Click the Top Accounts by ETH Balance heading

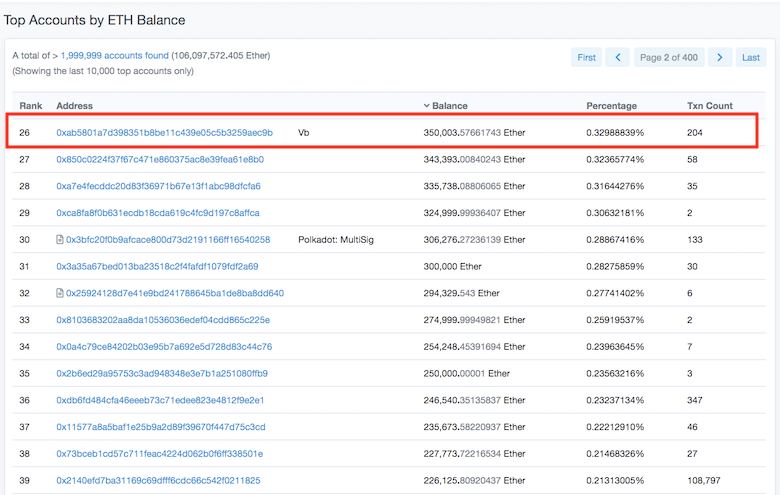[95, 20]
